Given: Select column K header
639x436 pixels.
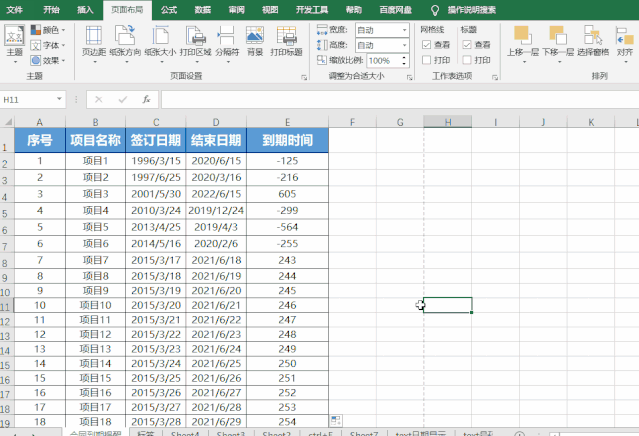Looking at the screenshot, I should coord(591,122).
